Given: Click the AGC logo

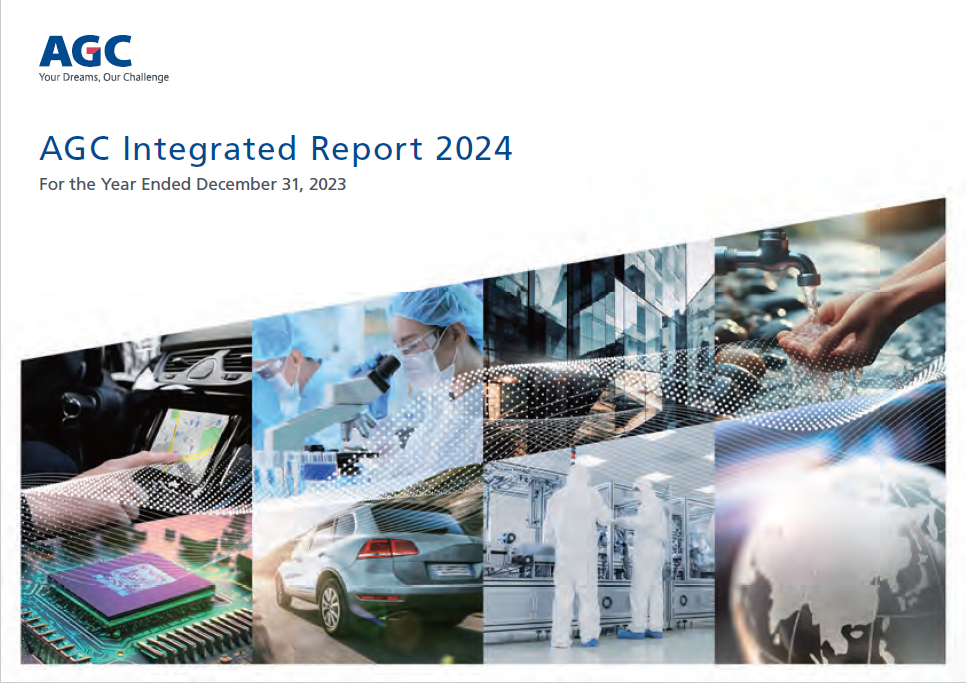Looking at the screenshot, I should click(x=86, y=51).
